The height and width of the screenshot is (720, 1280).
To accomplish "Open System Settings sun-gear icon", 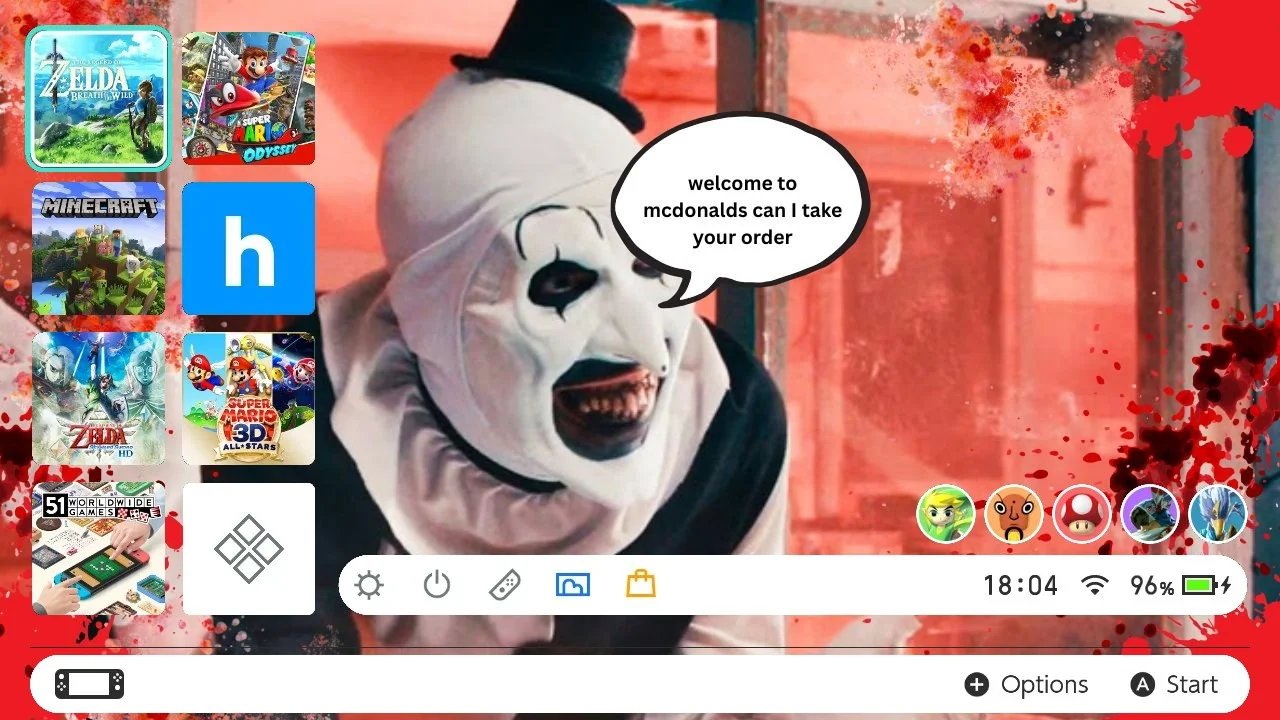I will (369, 585).
